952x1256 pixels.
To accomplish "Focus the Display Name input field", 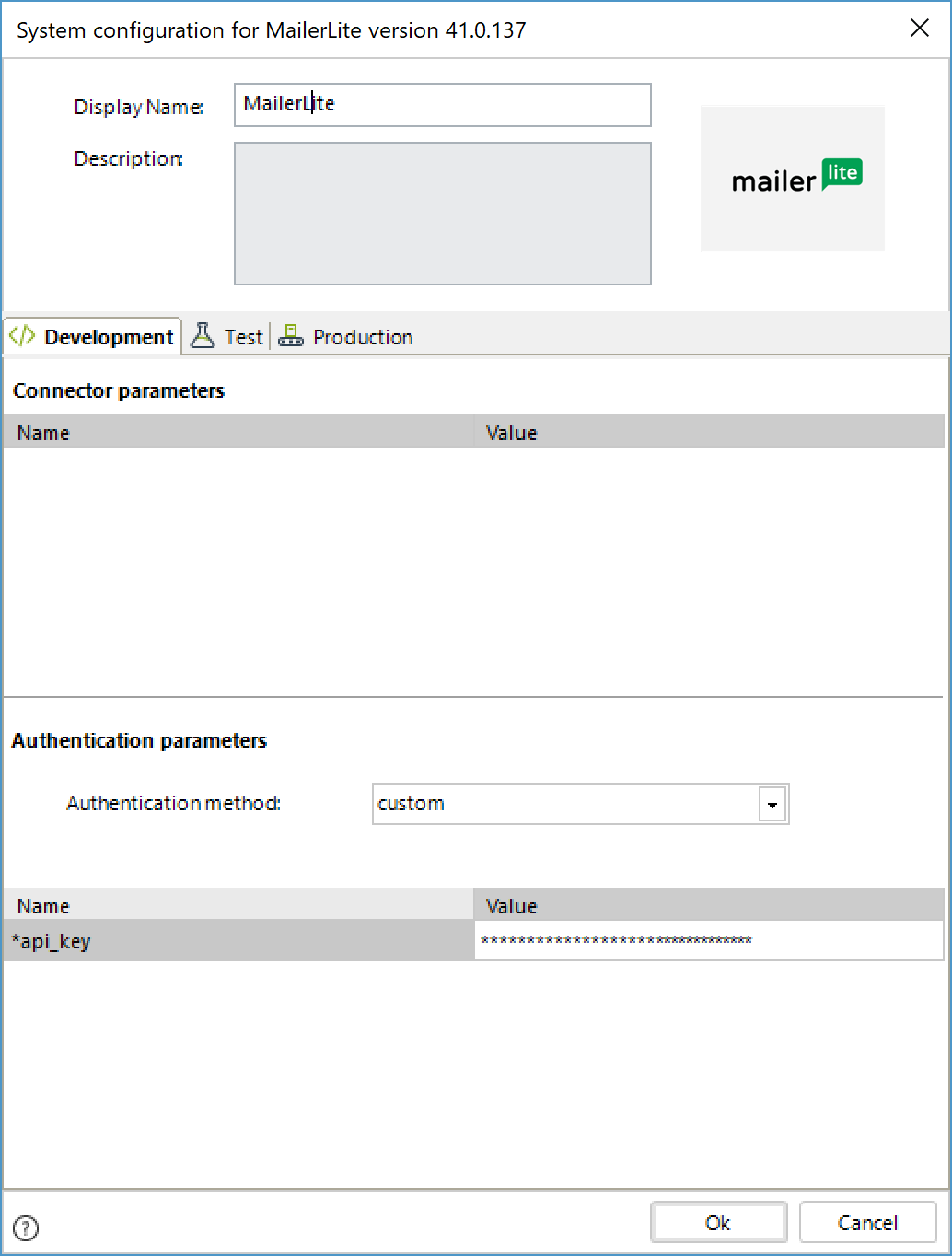I will click(443, 105).
